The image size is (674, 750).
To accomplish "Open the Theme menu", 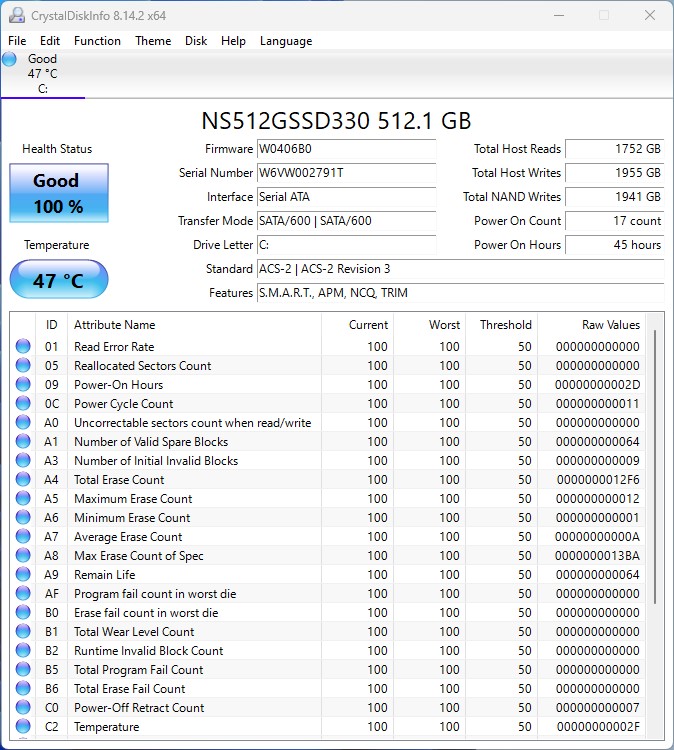I will pyautogui.click(x=153, y=41).
